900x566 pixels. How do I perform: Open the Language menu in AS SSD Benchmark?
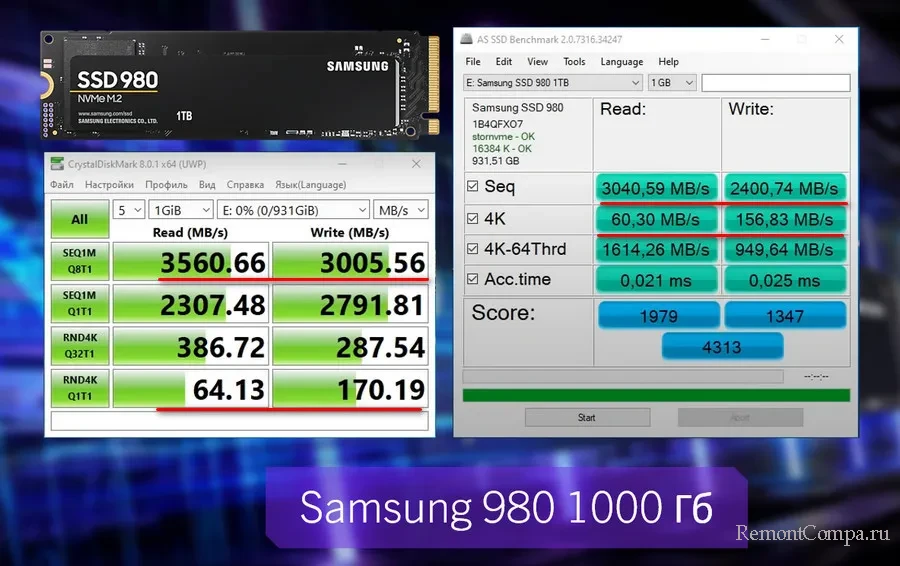coord(622,61)
